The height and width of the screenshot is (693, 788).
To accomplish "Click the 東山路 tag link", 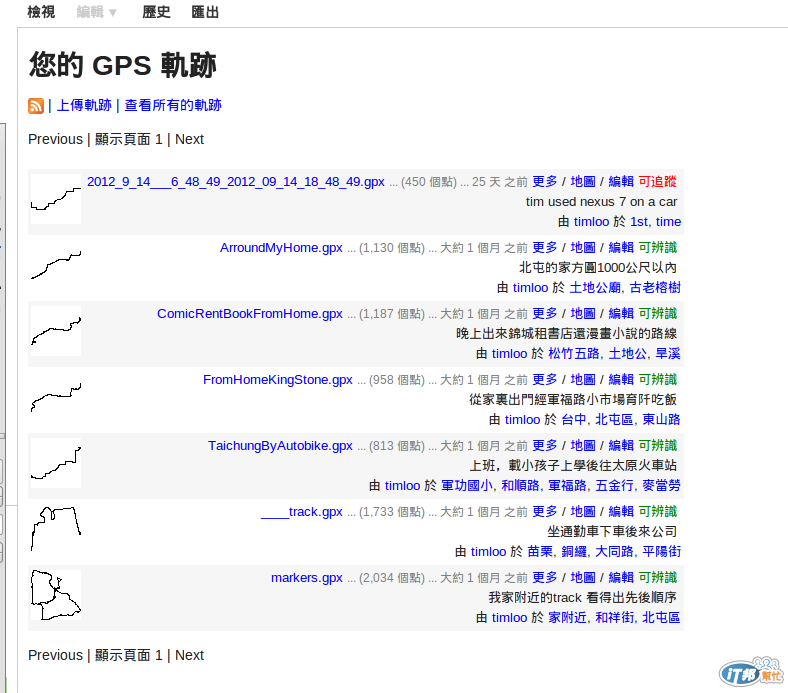I will pos(661,420).
